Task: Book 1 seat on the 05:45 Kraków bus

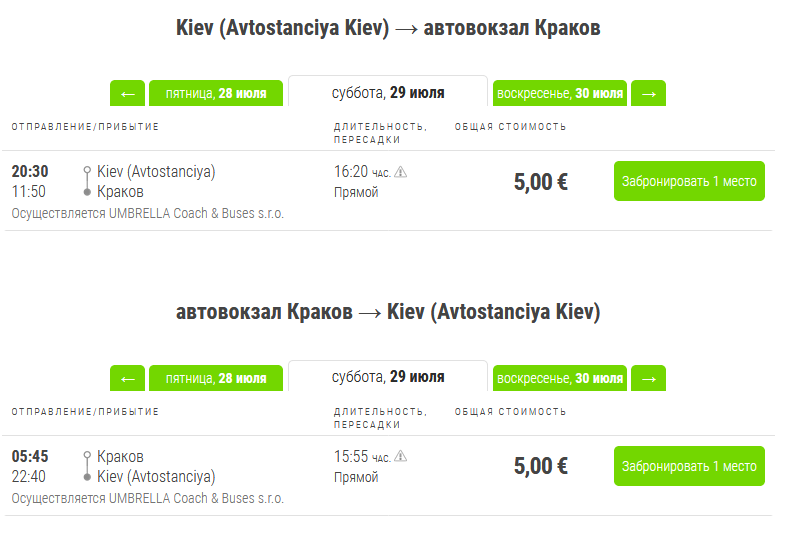Action: [x=689, y=466]
